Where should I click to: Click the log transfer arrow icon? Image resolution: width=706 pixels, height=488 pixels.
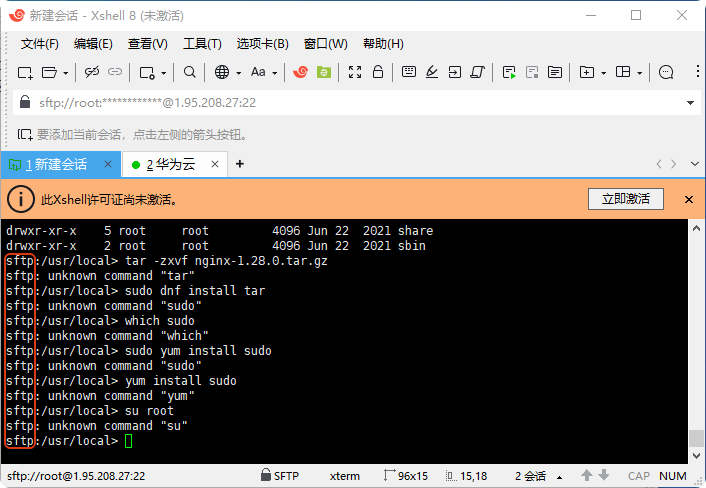(x=455, y=72)
